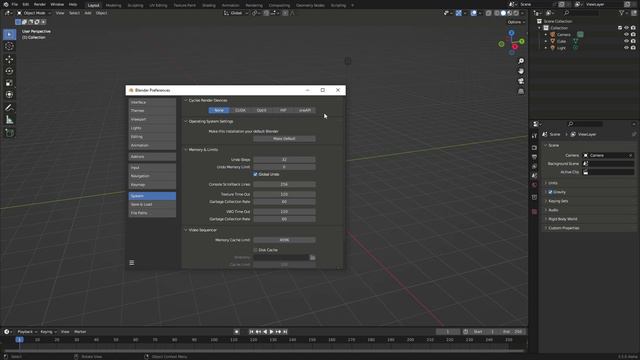This screenshot has height=360, width=640.
Task: Toggle the Global Undo checkbox
Action: (x=256, y=174)
